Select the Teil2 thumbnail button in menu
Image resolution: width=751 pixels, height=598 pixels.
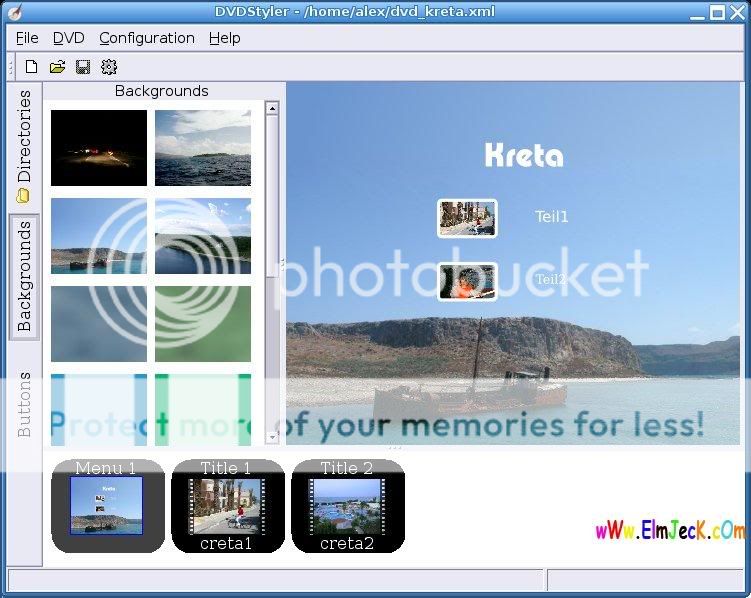click(x=467, y=282)
